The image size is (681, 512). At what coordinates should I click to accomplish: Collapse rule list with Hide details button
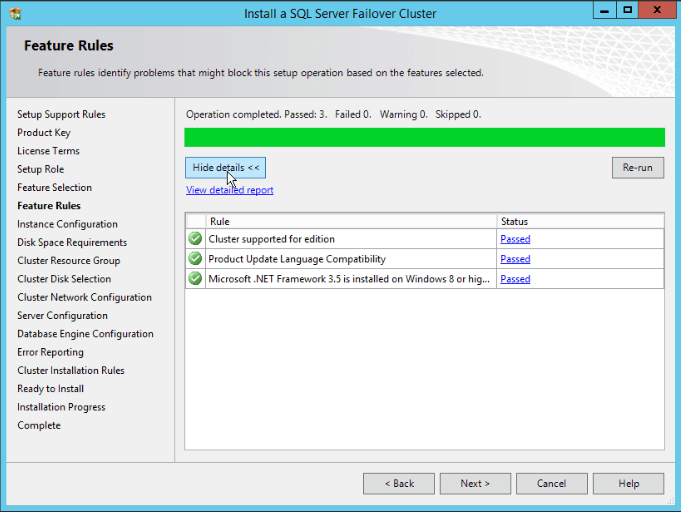225,168
